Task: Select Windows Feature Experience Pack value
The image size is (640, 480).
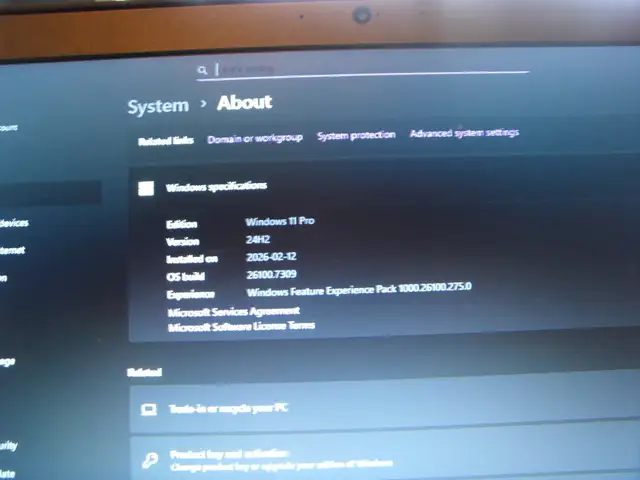Action: tap(359, 289)
